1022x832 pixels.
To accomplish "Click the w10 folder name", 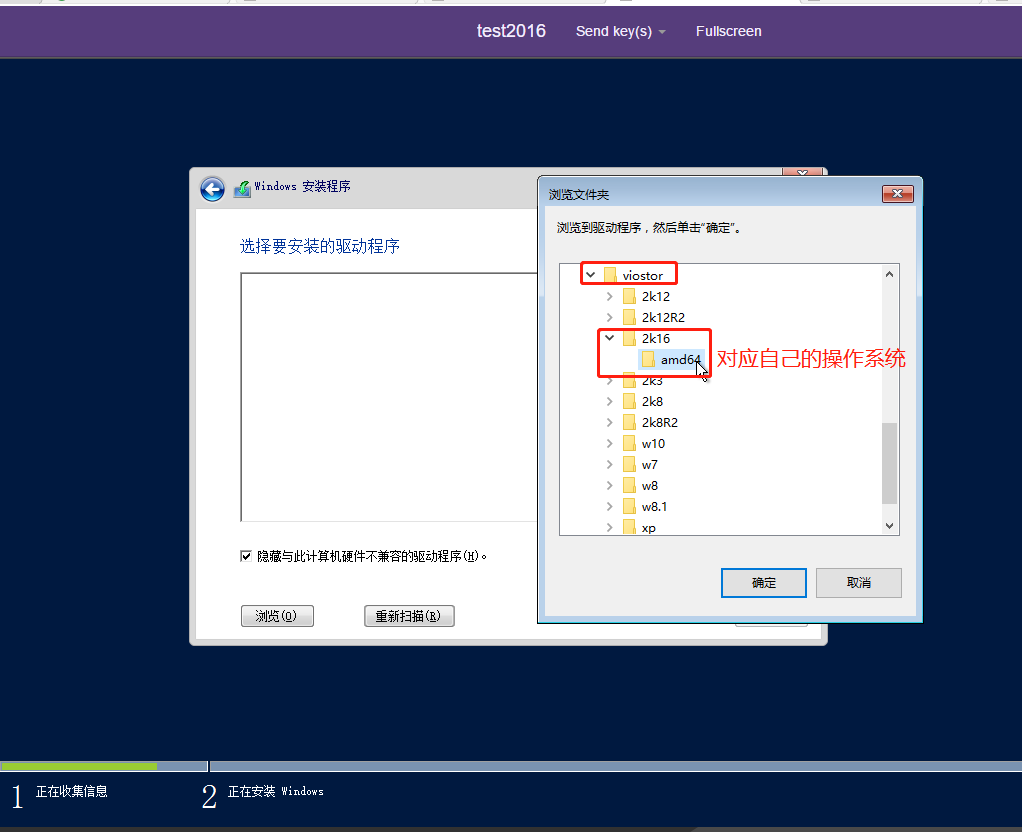I will 653,443.
